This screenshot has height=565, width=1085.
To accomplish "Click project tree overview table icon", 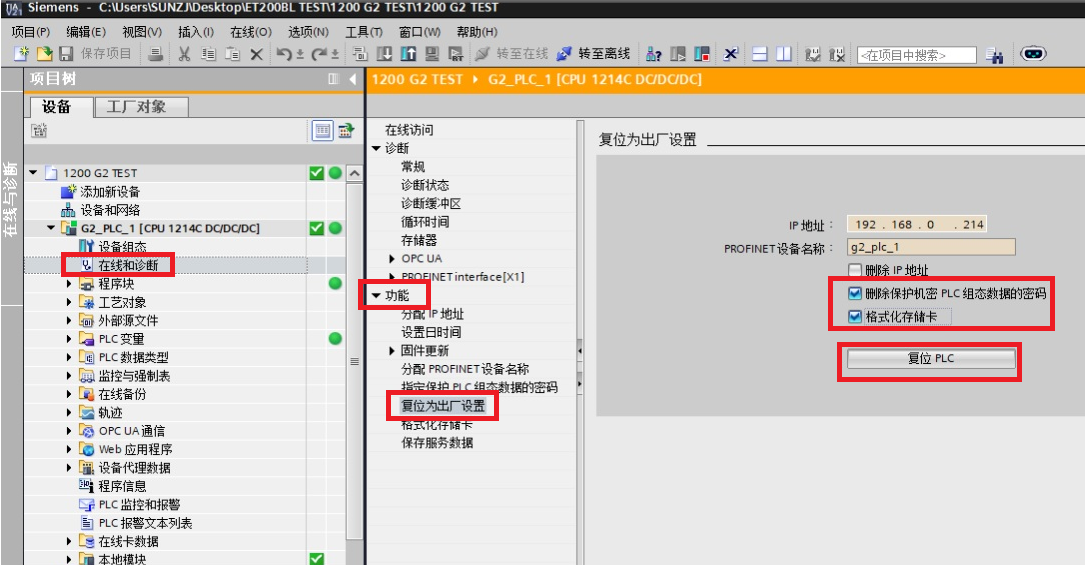I will click(x=322, y=130).
